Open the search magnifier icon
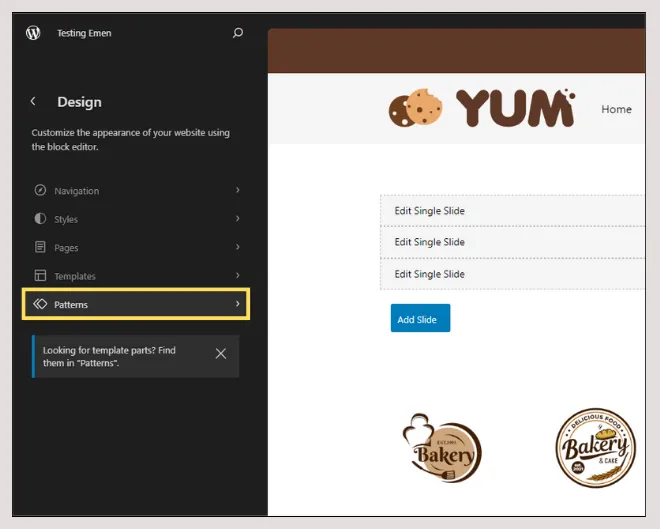Screen dimensions: 660x529 pyautogui.click(x=238, y=33)
